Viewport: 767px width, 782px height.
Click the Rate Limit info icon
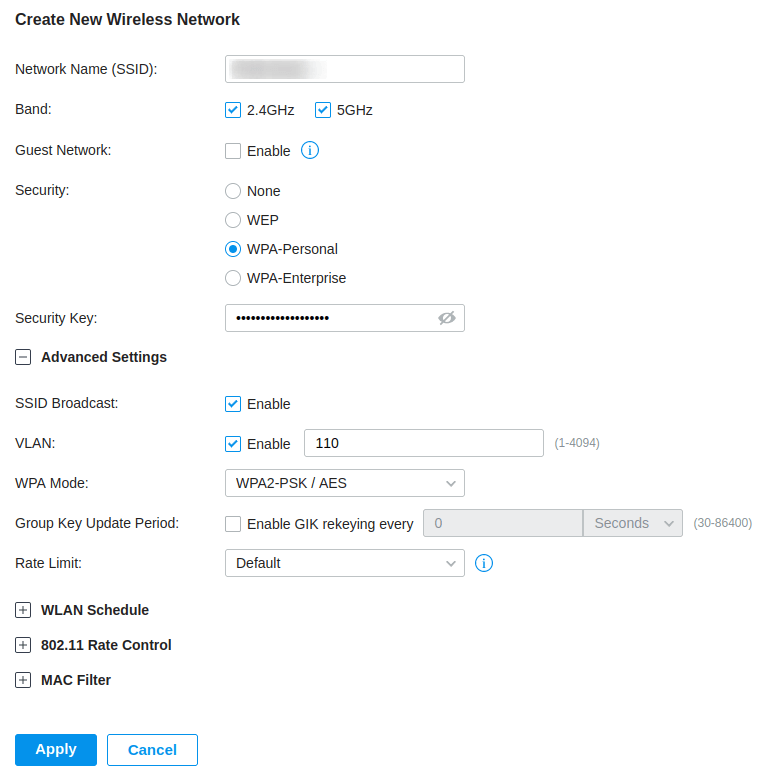click(x=484, y=563)
